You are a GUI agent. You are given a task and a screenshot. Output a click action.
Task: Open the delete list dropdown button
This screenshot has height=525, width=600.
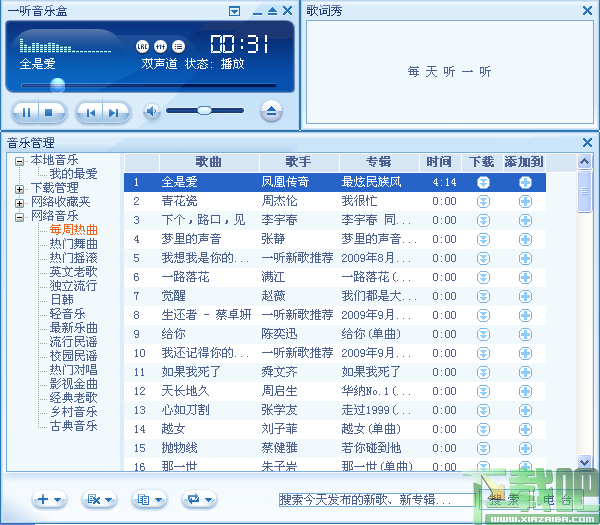click(x=99, y=499)
